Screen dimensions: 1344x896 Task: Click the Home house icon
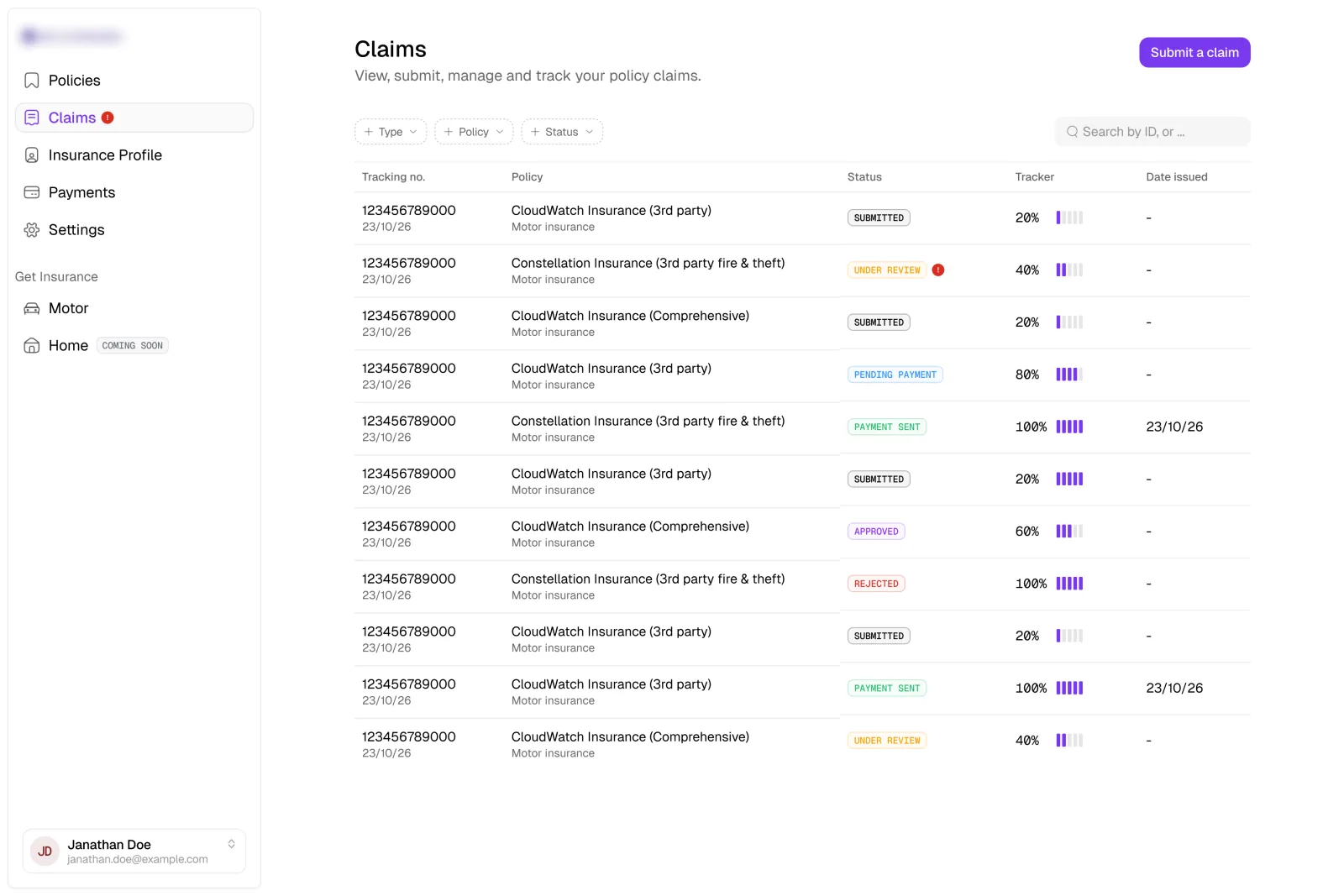pos(32,345)
